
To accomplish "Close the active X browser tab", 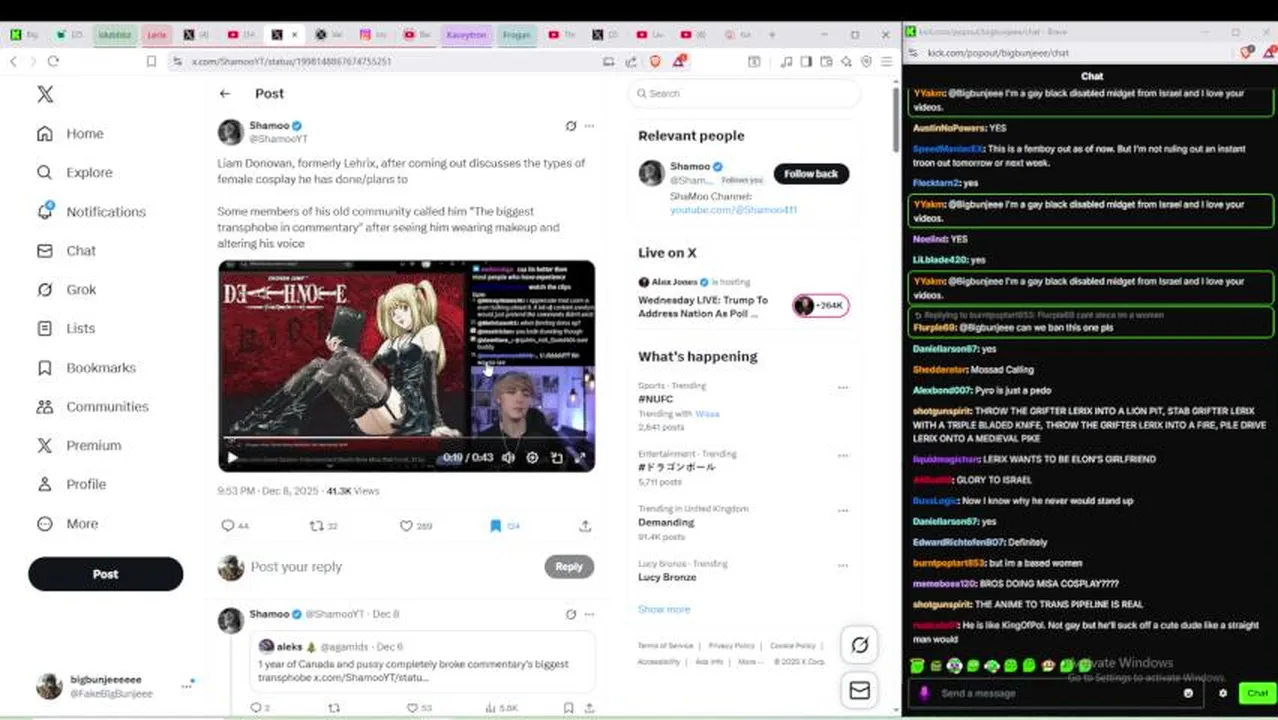I will pyautogui.click(x=295, y=34).
